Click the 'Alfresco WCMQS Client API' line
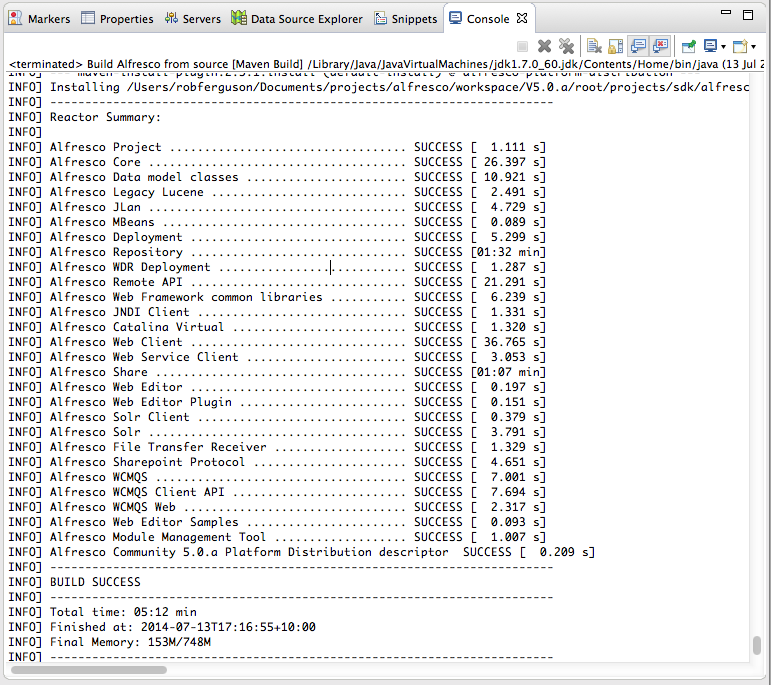This screenshot has width=771, height=685. coord(277,492)
